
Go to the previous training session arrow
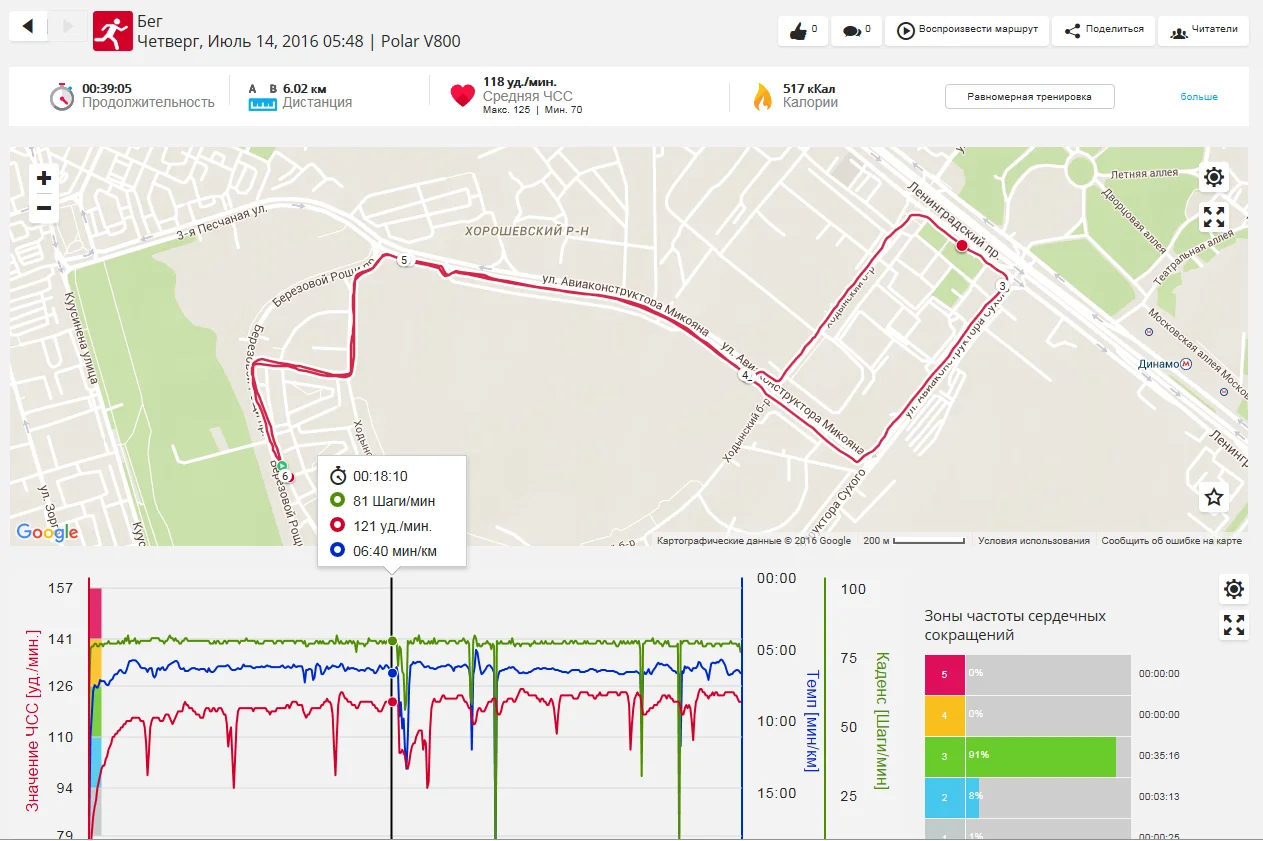(28, 27)
